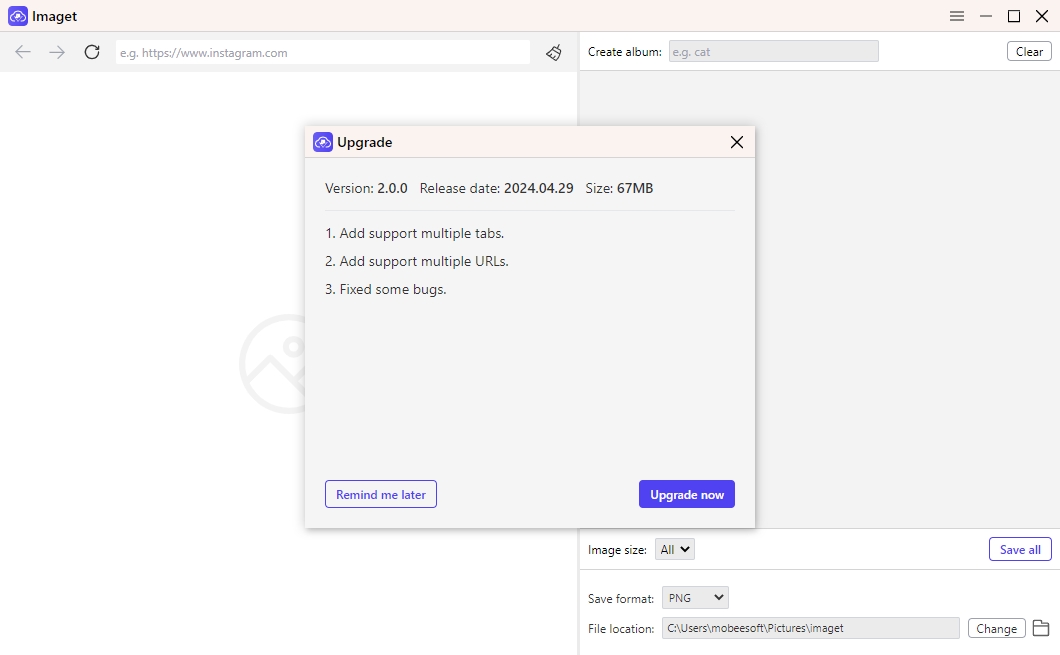
Task: Click Remind me later
Action: pyautogui.click(x=381, y=494)
